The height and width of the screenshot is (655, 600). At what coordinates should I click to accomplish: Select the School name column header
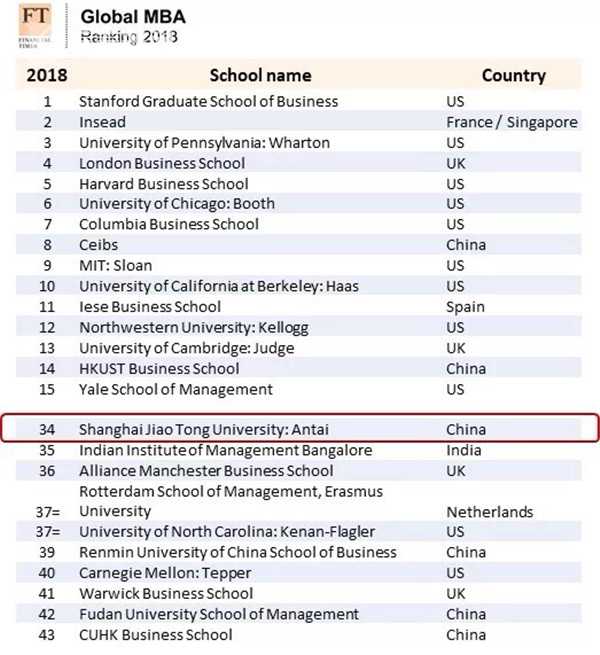(260, 76)
